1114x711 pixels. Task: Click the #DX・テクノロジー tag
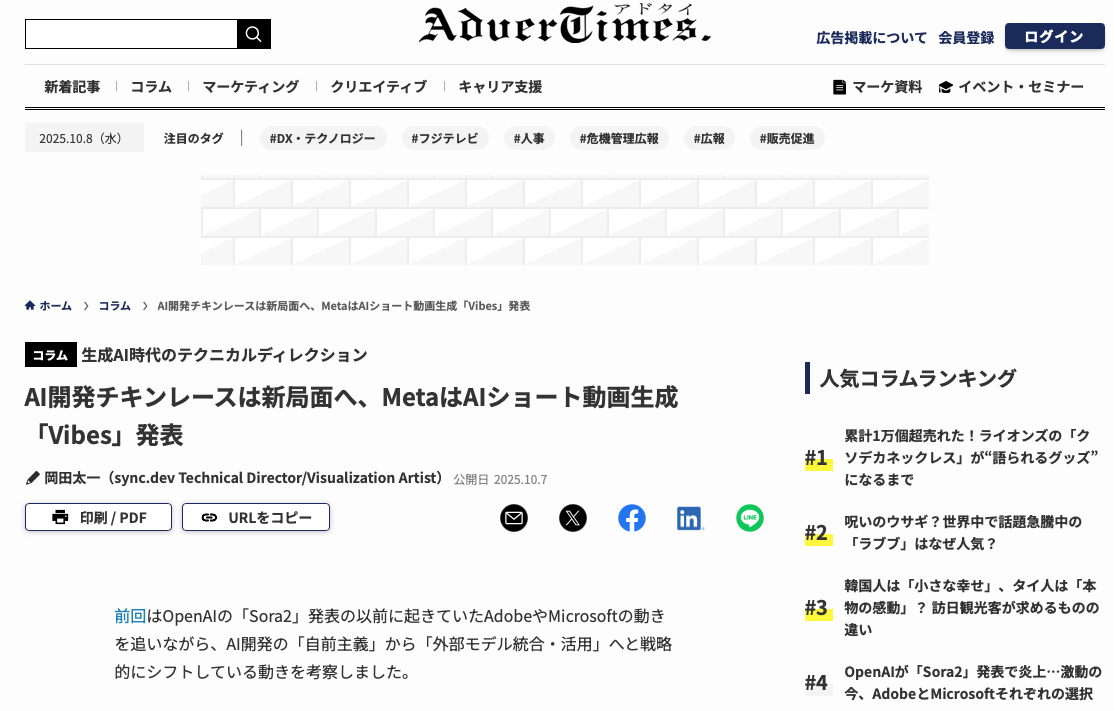[x=322, y=139]
